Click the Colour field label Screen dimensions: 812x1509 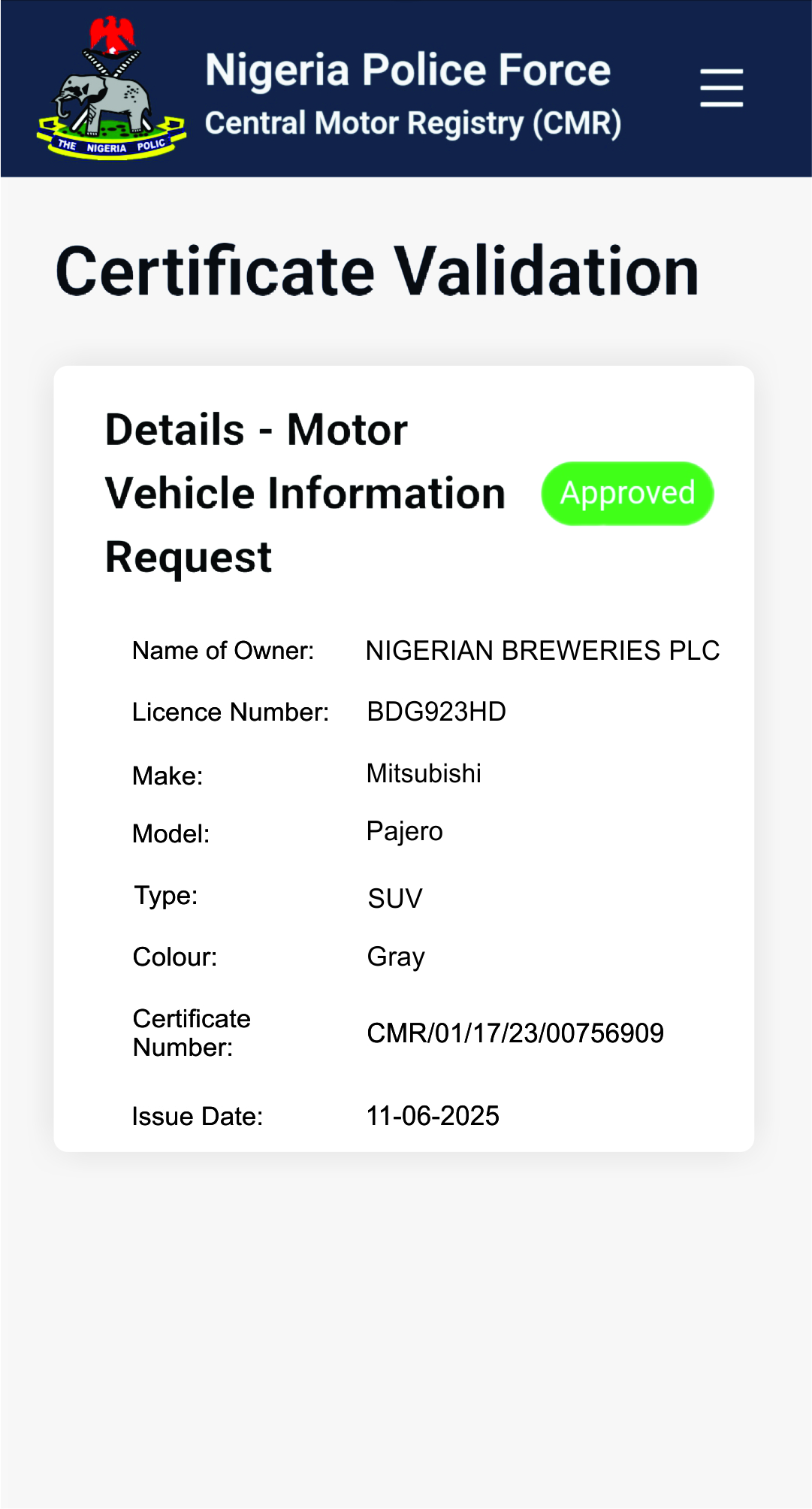(175, 957)
